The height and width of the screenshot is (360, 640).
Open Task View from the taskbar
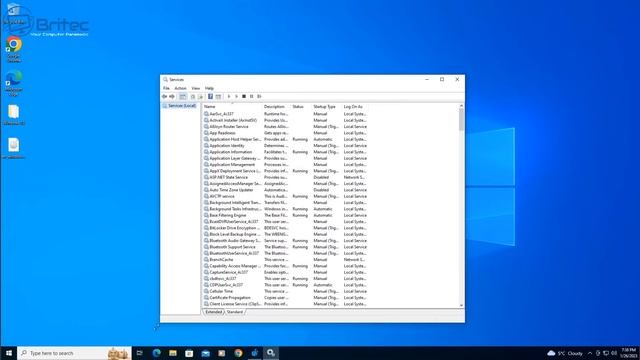pos(140,353)
